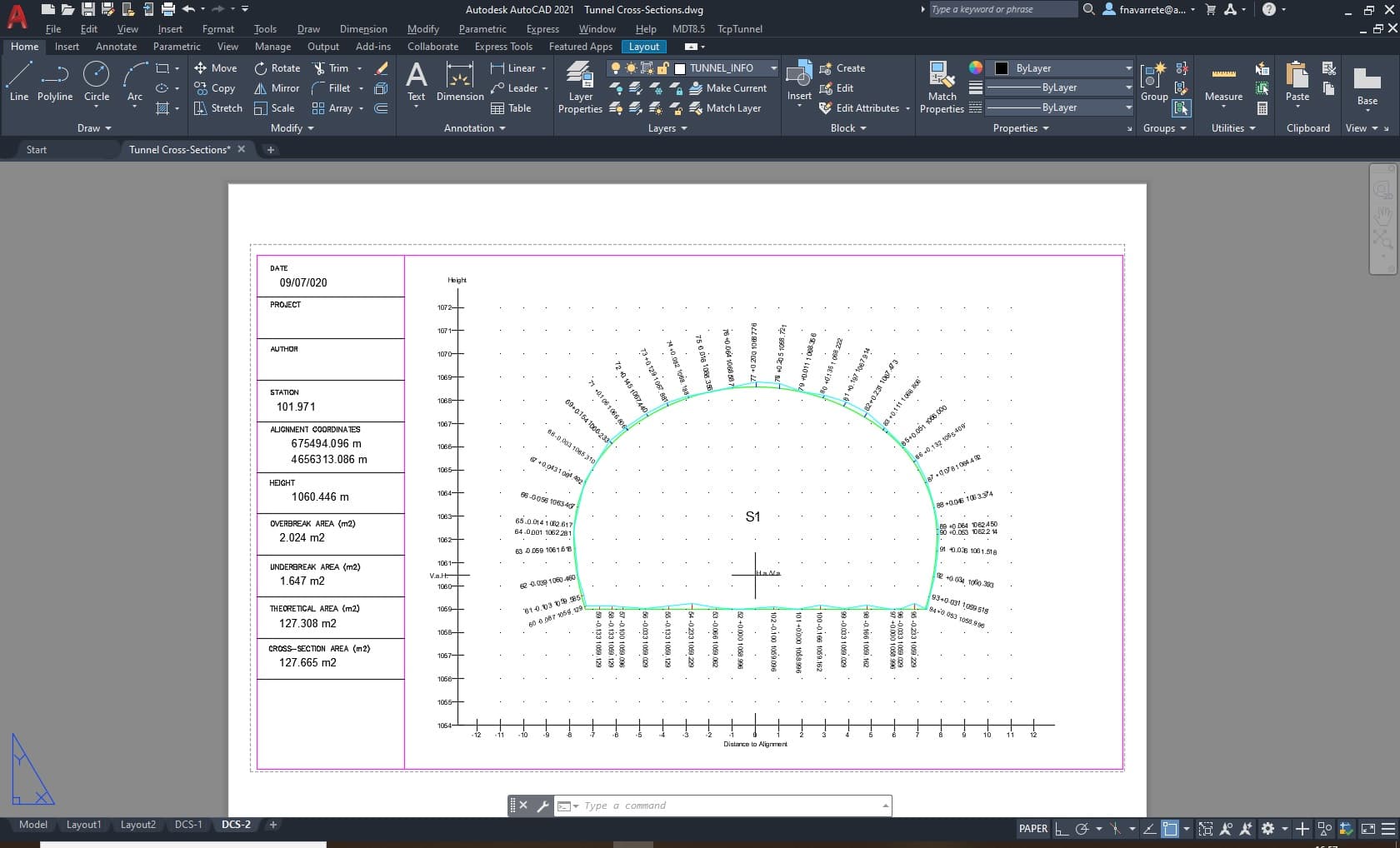Screen dimensions: 1400x848
Task: Toggle object snap tracking in status bar
Action: tap(1150, 829)
